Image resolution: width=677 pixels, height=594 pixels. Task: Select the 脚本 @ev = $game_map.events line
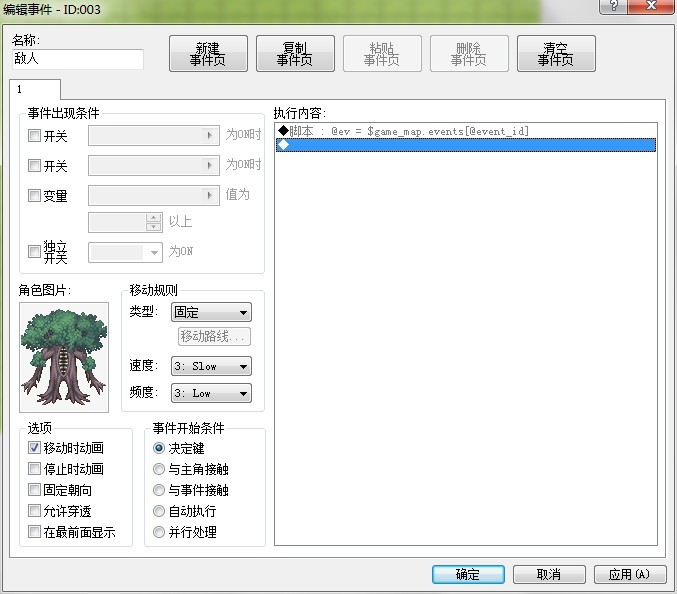tap(466, 131)
